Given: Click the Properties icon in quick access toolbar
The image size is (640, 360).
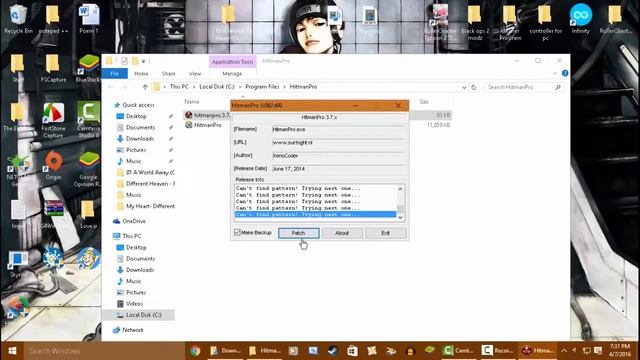Looking at the screenshot, I should [x=124, y=61].
